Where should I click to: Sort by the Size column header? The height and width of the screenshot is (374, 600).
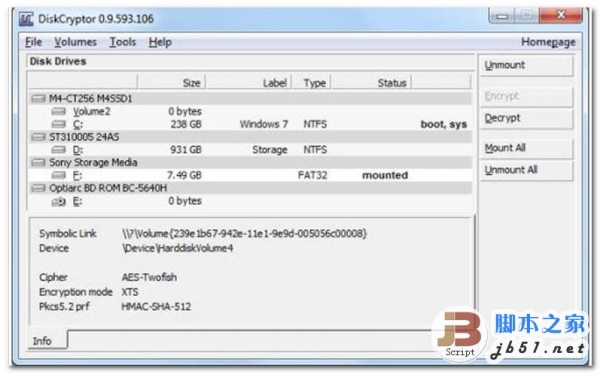pos(171,83)
